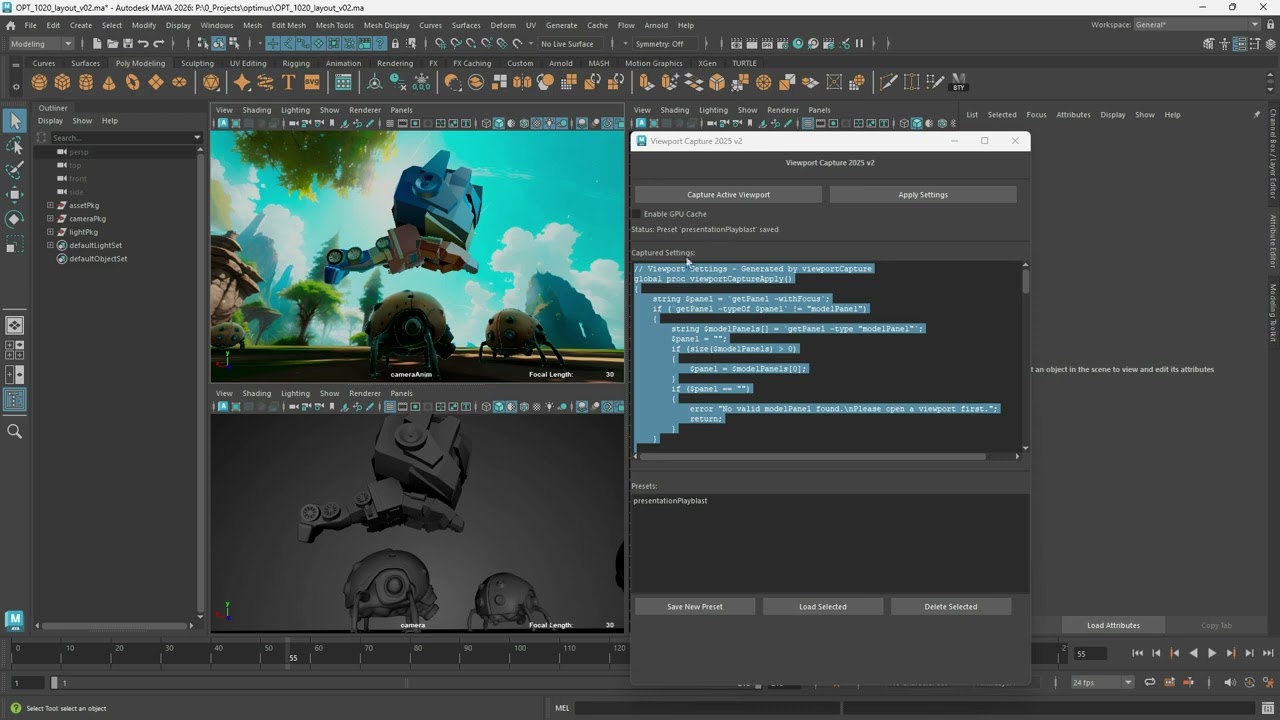Switch to the TURTLE shelf tab

tap(745, 63)
